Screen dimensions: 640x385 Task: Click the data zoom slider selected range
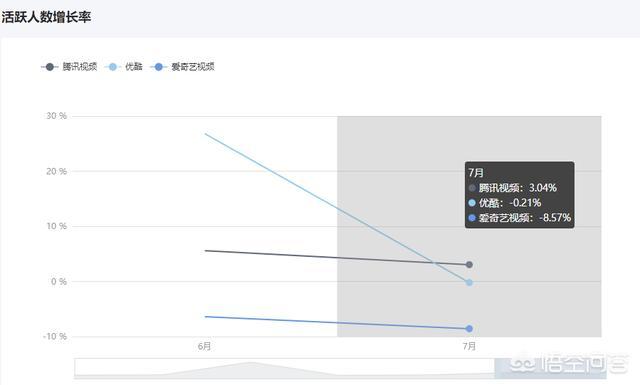click(x=550, y=368)
